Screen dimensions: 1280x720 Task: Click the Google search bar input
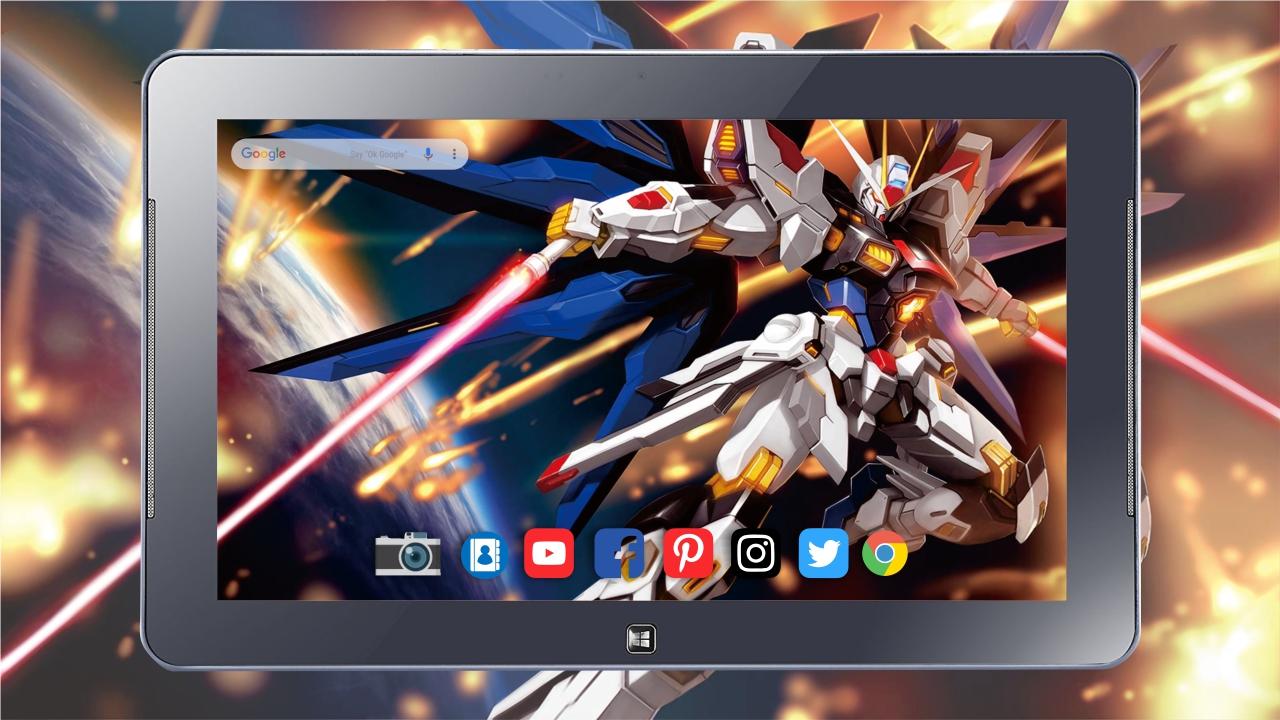[x=350, y=154]
